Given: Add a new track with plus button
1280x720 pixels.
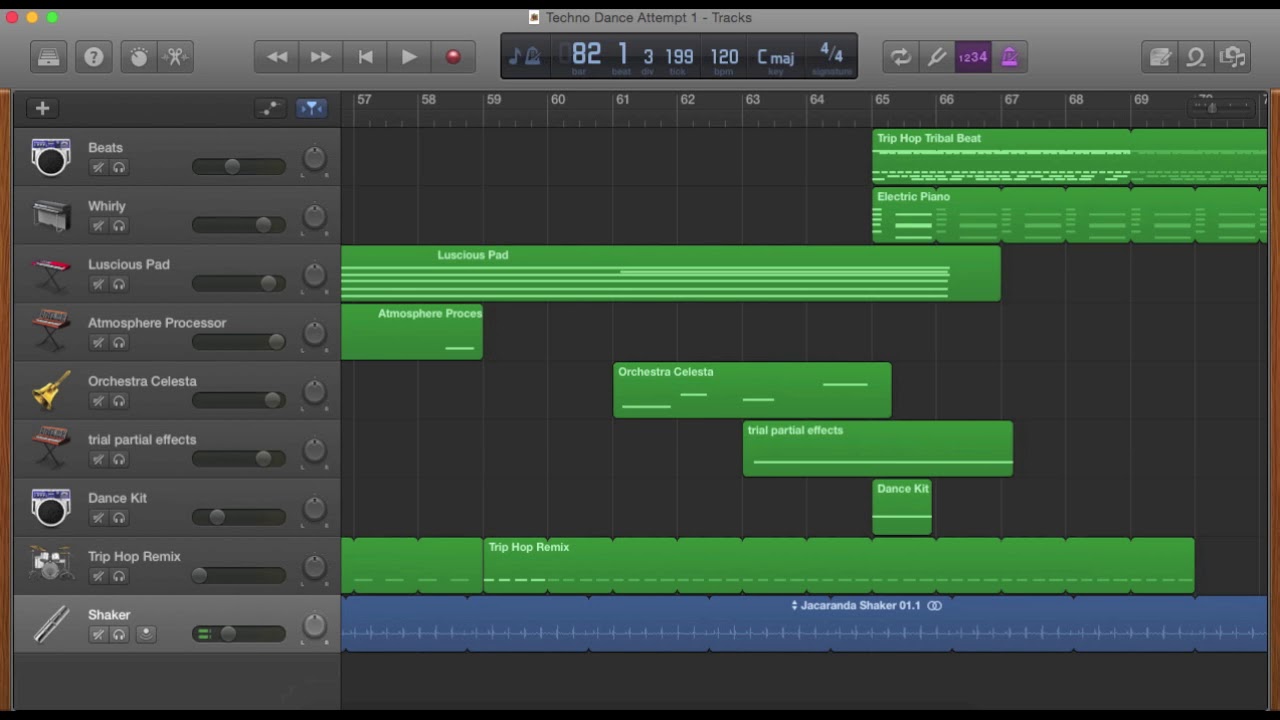Looking at the screenshot, I should pyautogui.click(x=42, y=108).
